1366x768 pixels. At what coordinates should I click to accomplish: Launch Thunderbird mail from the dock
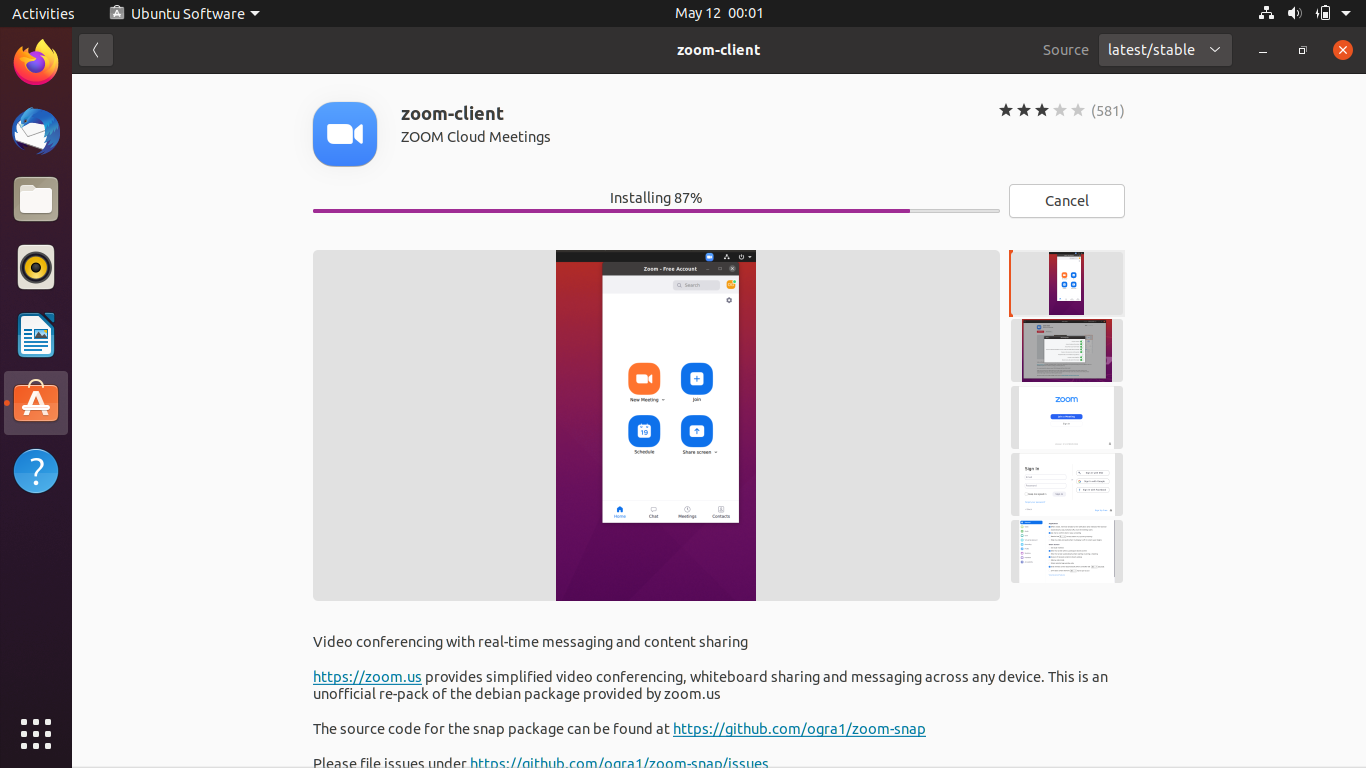coord(35,131)
